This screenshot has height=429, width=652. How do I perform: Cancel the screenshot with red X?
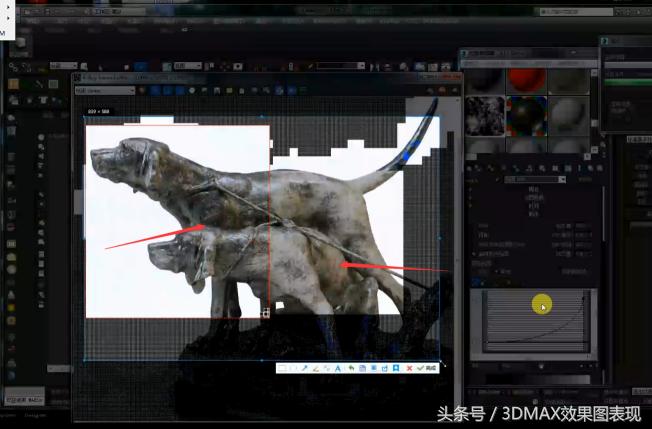(x=410, y=368)
